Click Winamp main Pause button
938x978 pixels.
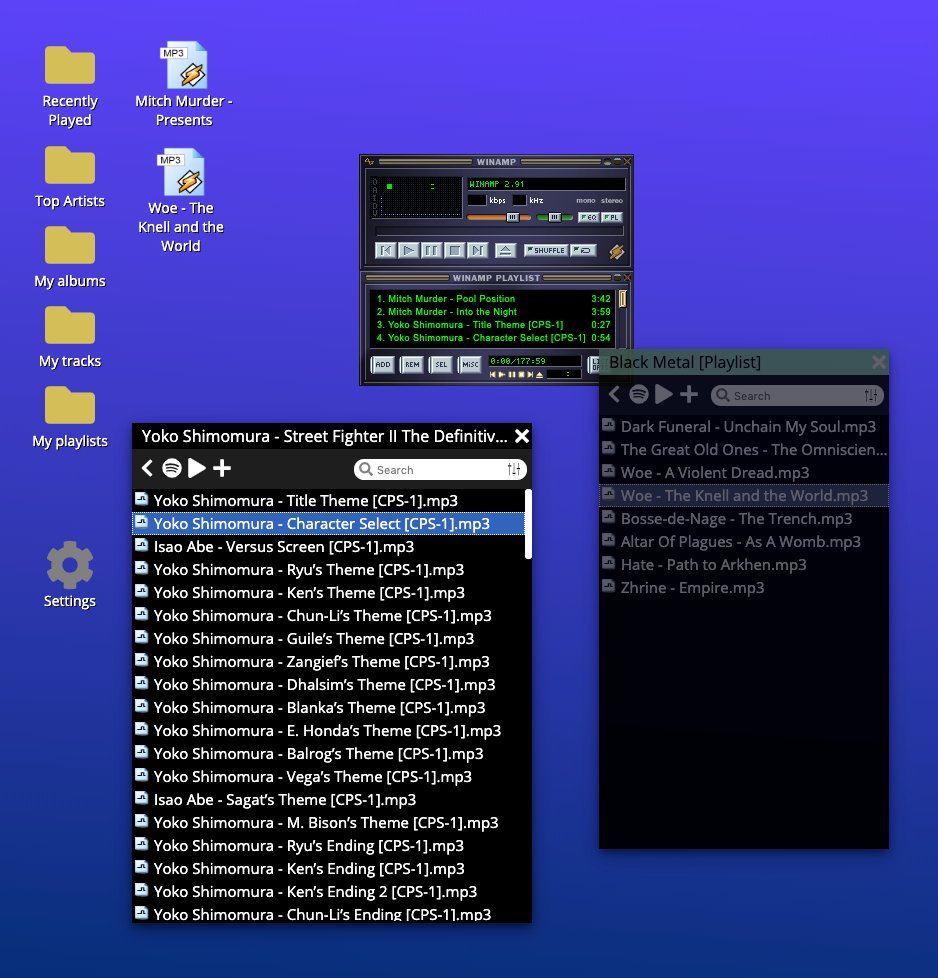(431, 251)
